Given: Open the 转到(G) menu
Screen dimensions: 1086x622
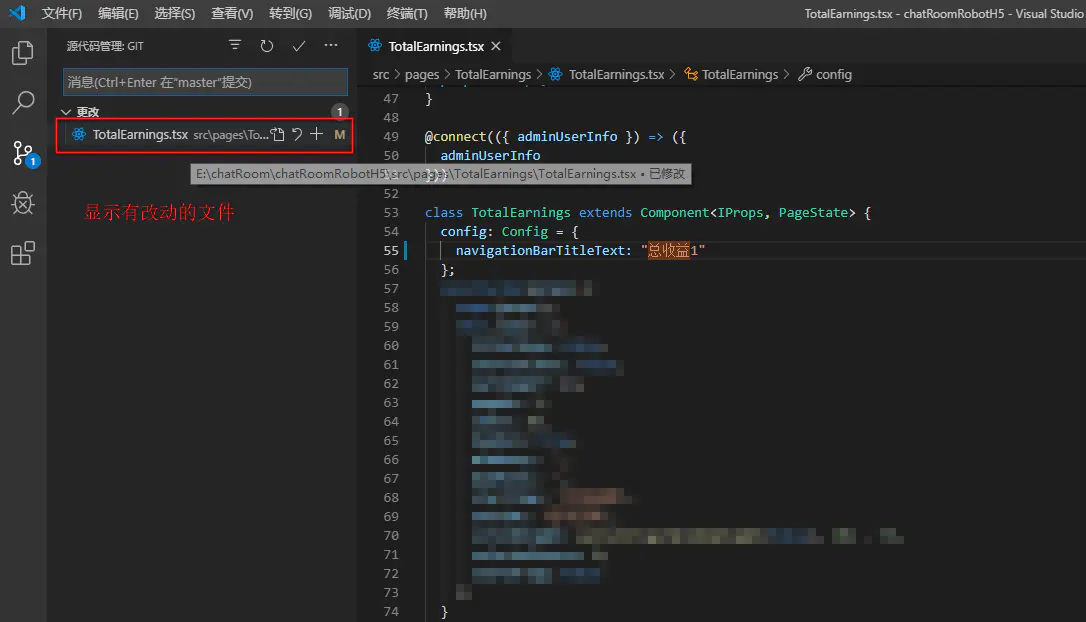Looking at the screenshot, I should [x=290, y=13].
